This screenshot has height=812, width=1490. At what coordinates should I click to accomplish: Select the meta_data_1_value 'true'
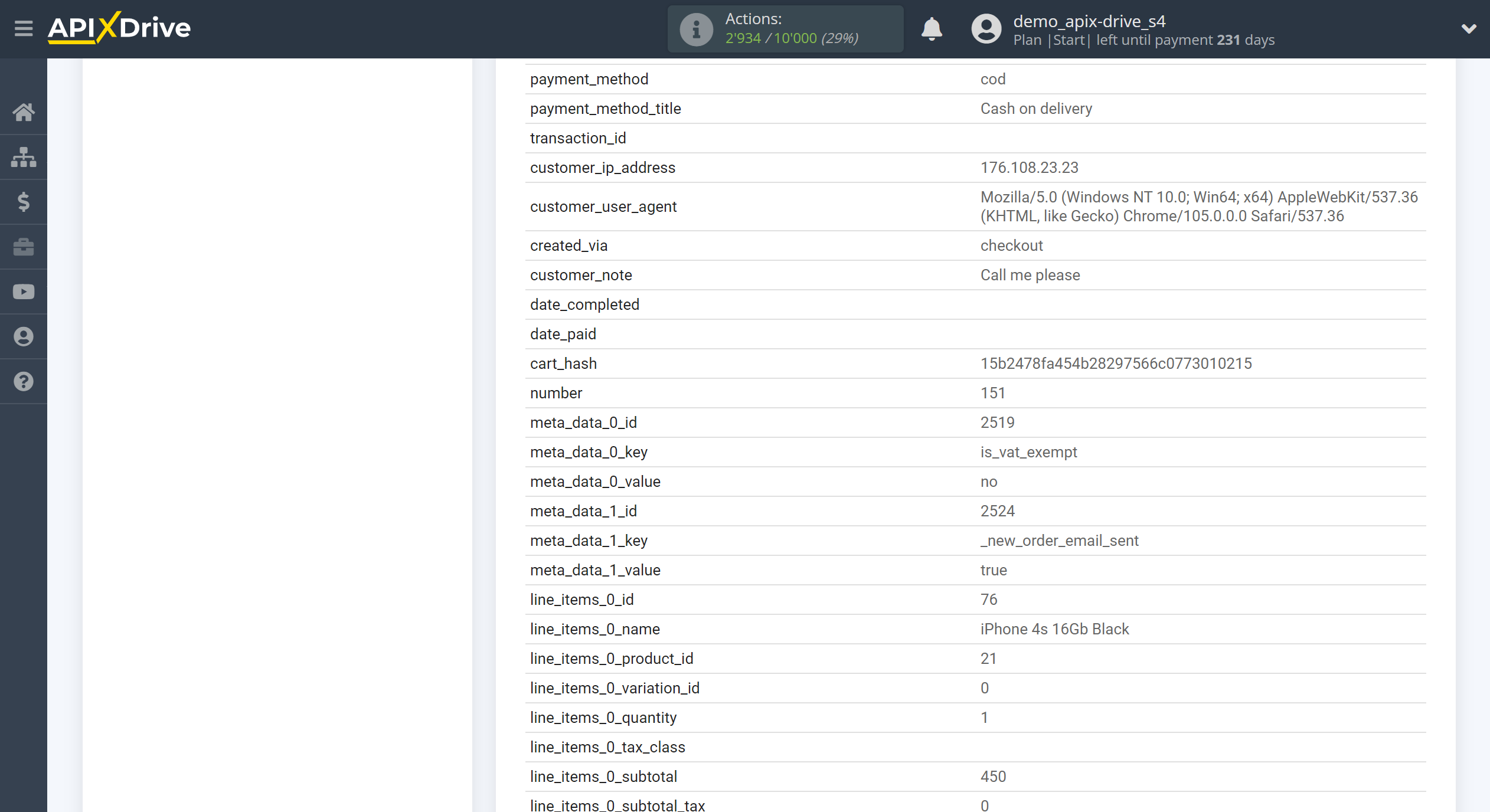point(994,570)
